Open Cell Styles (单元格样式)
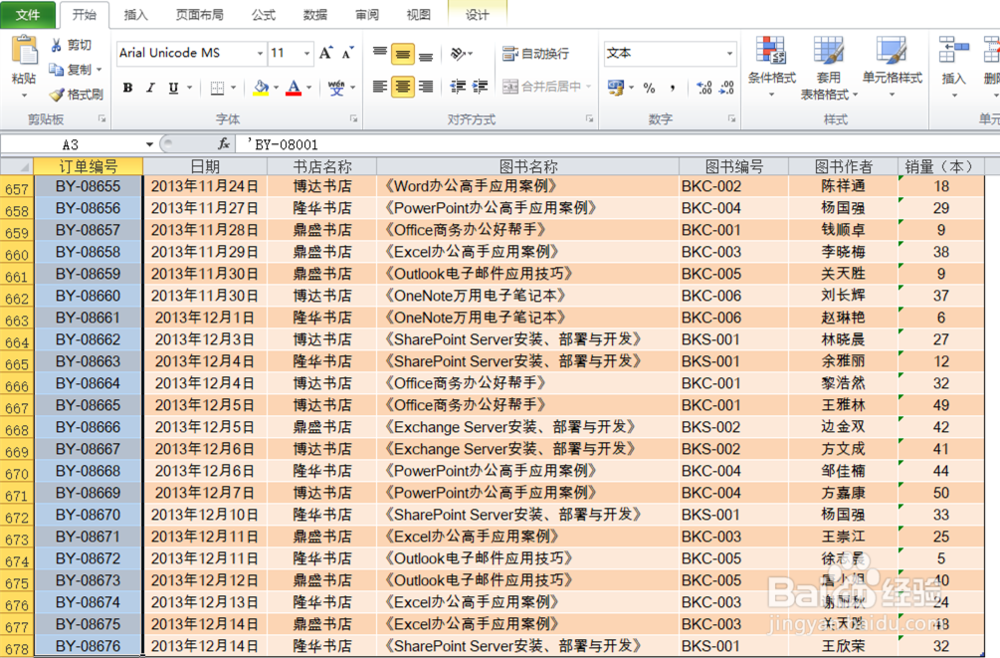The height and width of the screenshot is (658, 1000). (892, 68)
